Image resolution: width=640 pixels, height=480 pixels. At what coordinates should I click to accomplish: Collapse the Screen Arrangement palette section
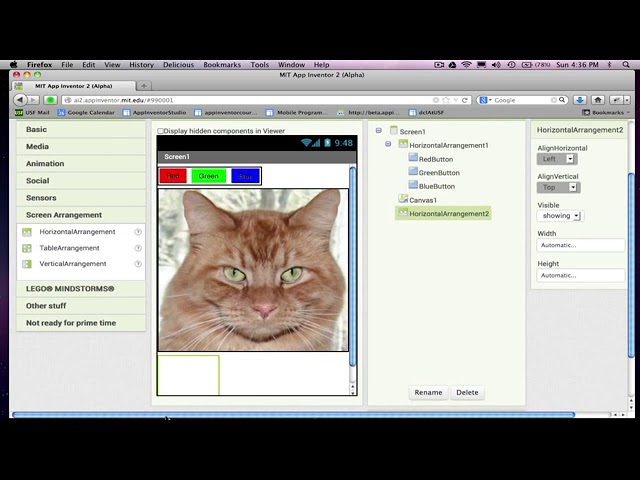[x=81, y=215]
